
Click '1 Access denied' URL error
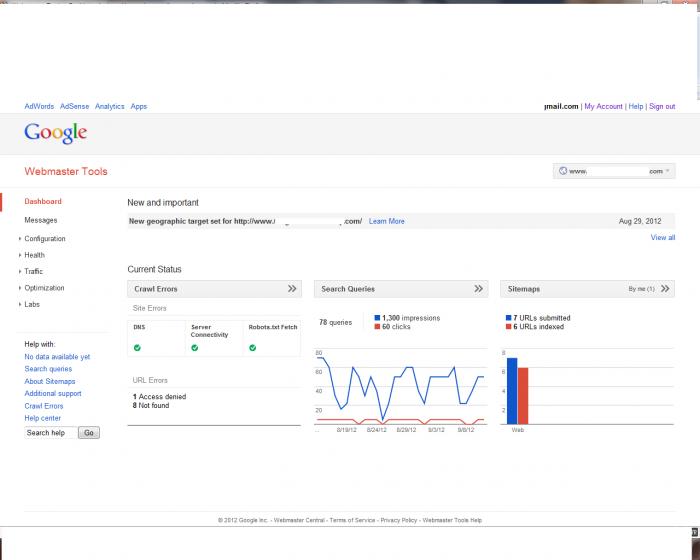click(159, 397)
